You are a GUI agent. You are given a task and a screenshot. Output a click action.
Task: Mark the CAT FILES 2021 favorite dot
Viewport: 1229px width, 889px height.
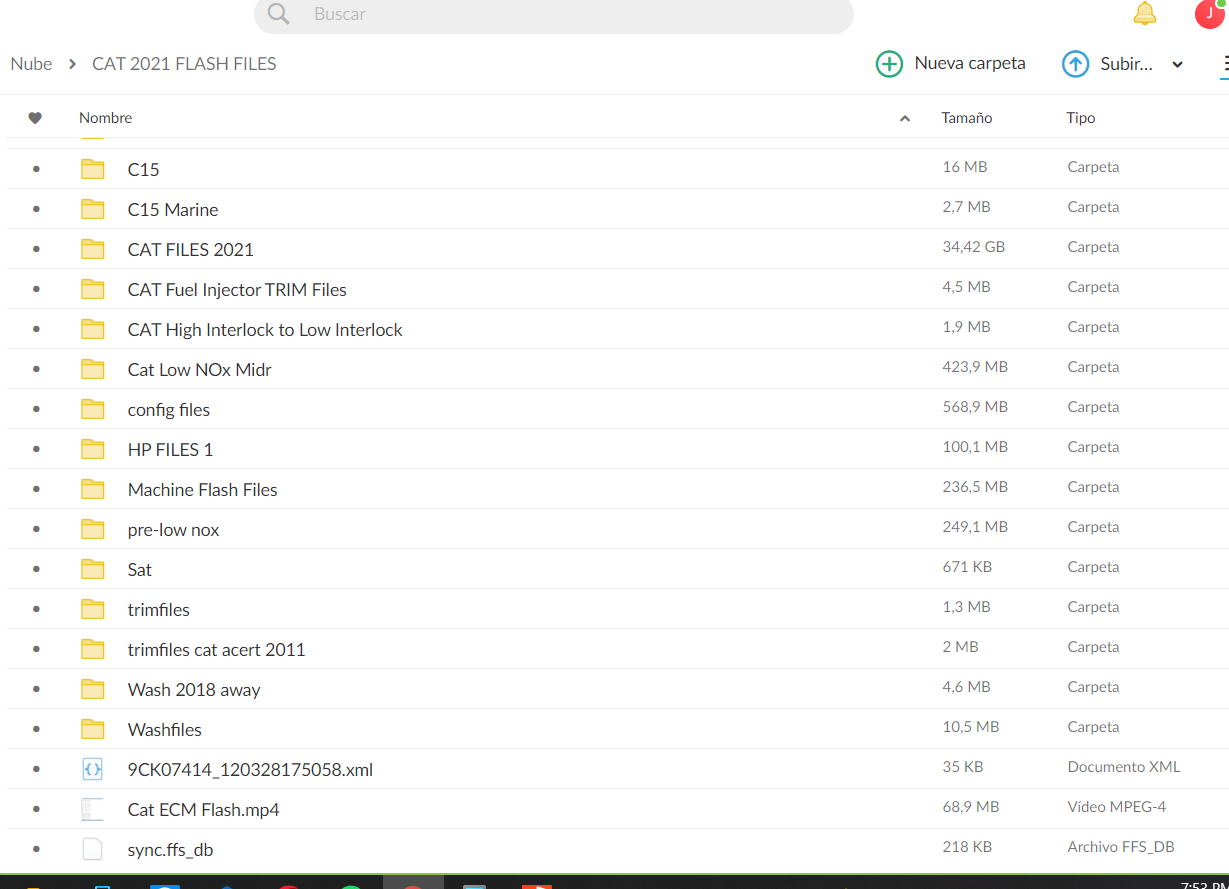pos(37,249)
